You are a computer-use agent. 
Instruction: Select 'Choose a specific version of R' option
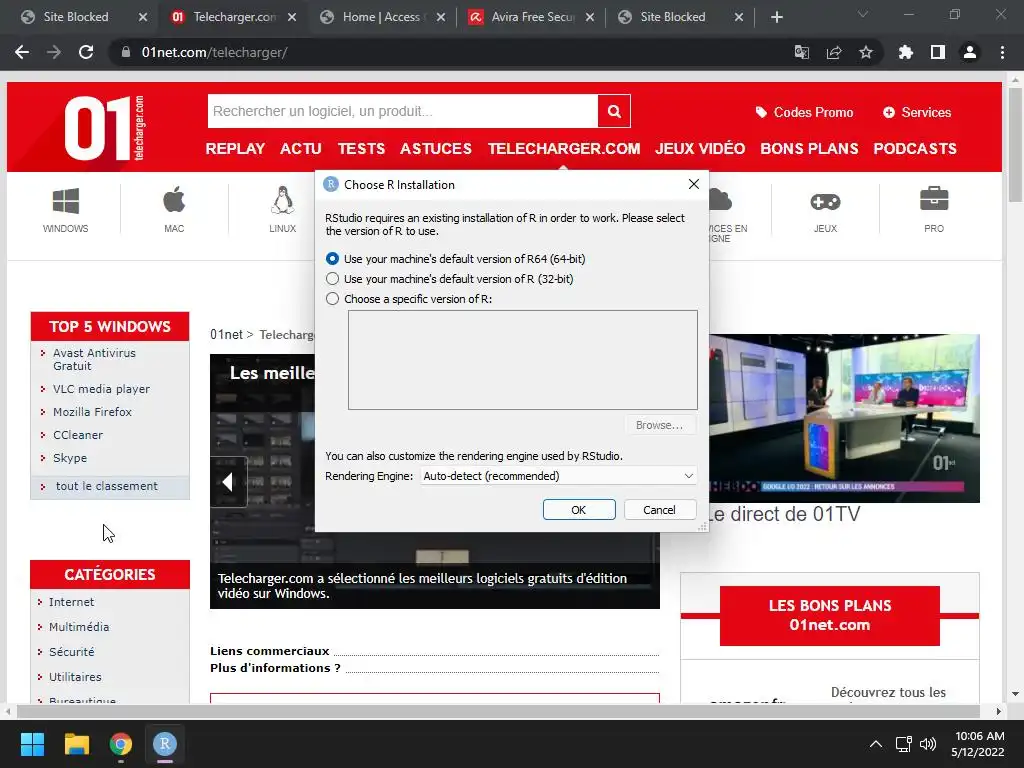pyautogui.click(x=332, y=299)
